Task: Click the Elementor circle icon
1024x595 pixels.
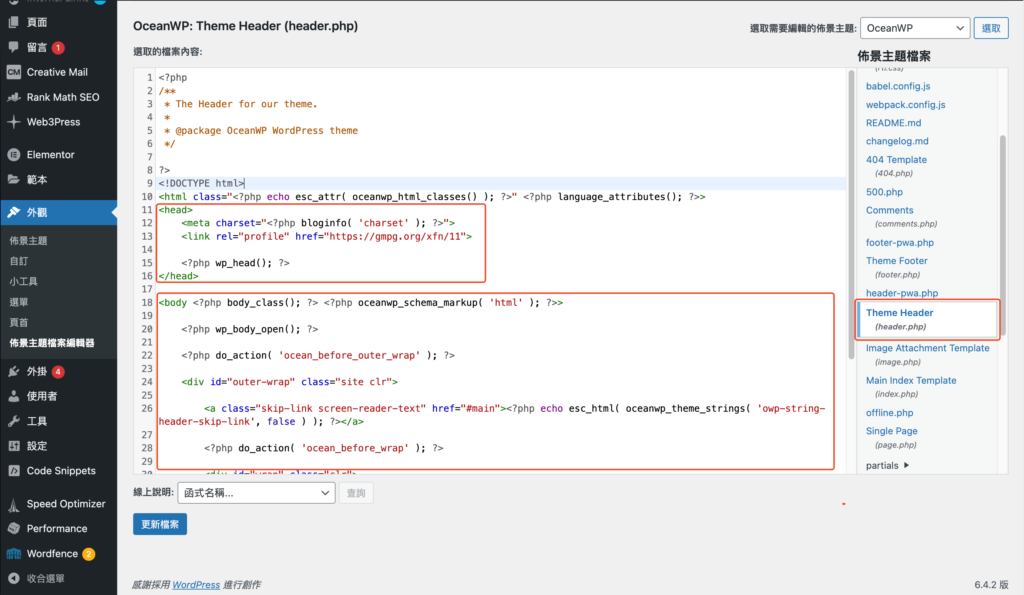Action: click(x=13, y=155)
